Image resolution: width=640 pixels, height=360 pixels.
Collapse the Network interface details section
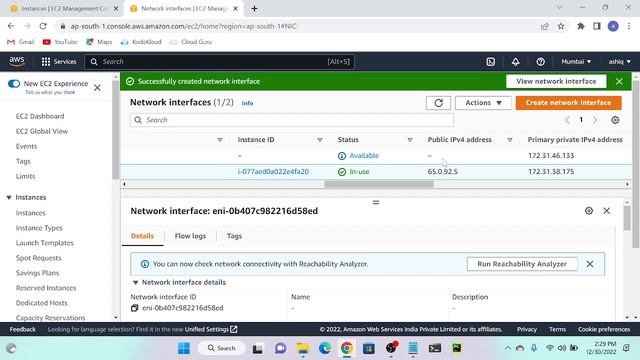tap(136, 282)
